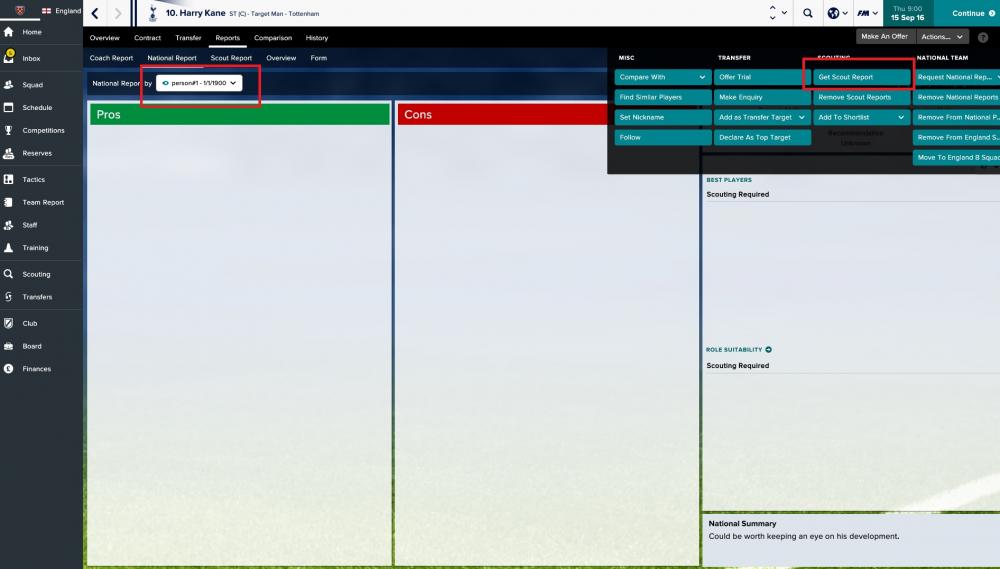Click the Tactics board icon
The height and width of the screenshot is (569, 1000).
pos(9,179)
